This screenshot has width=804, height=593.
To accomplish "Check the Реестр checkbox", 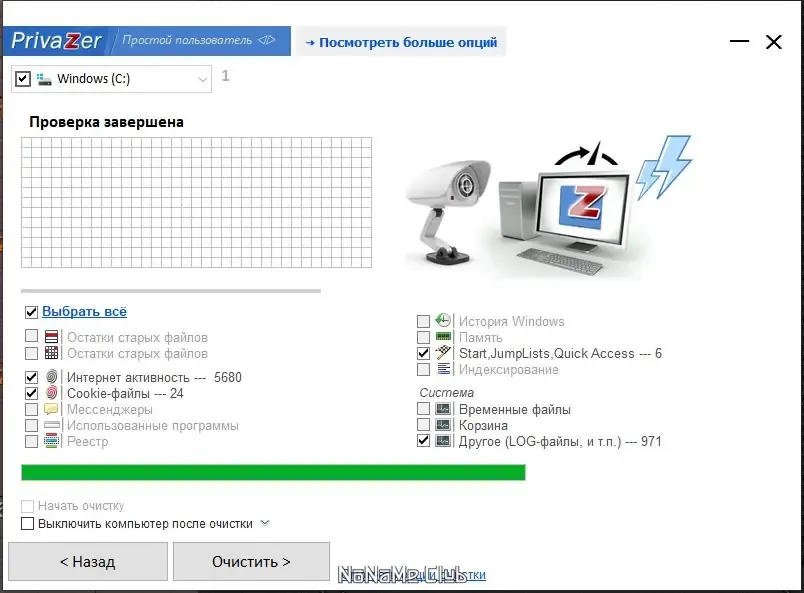I will pyautogui.click(x=31, y=441).
